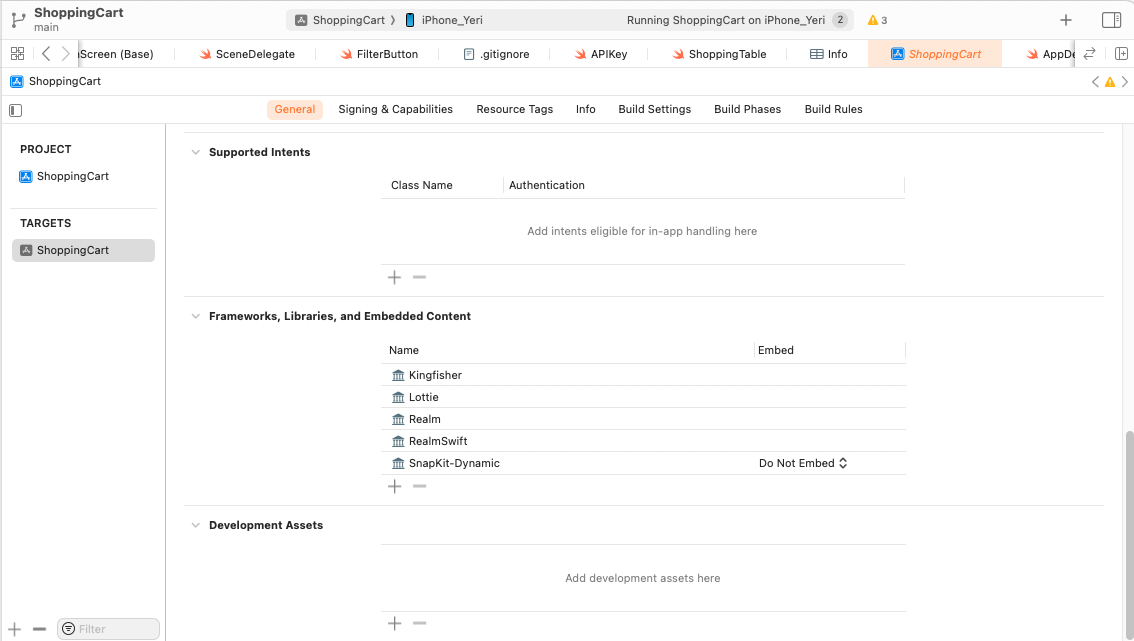This screenshot has height=641, width=1134.
Task: Click the vertical scrollbar of the editor
Action: [1129, 535]
